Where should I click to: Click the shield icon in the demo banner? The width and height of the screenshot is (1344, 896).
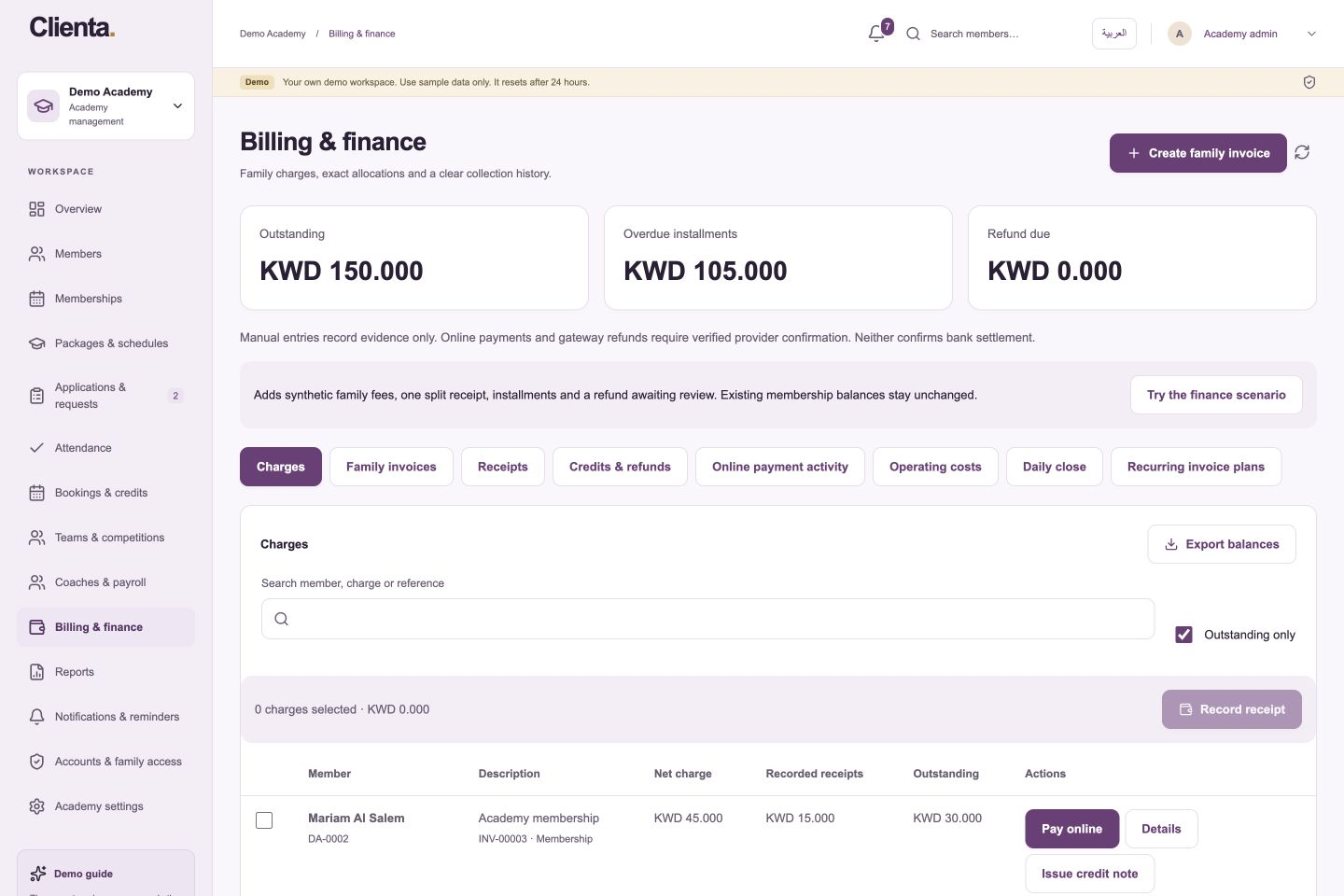click(1309, 82)
